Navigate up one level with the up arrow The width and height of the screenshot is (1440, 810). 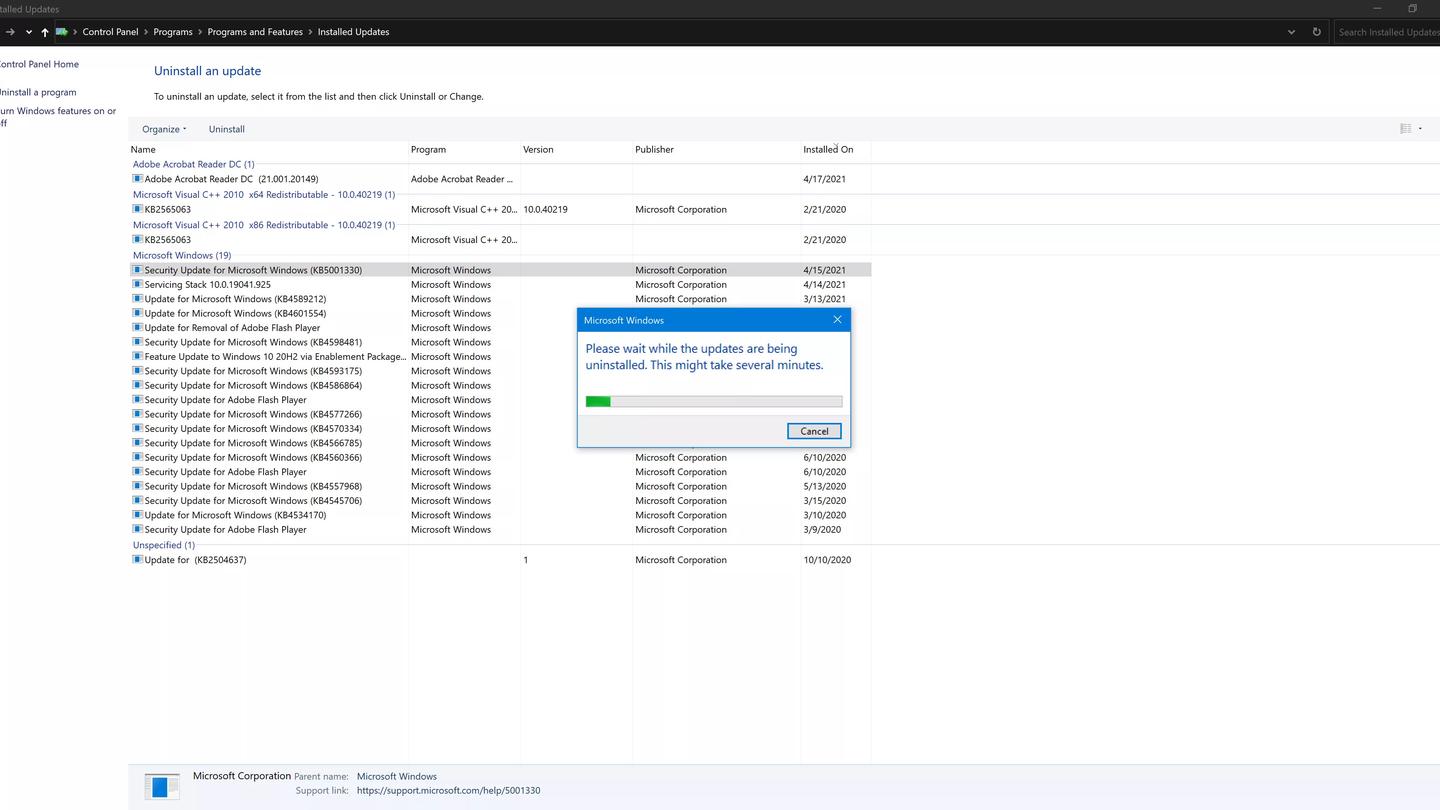[45, 31]
